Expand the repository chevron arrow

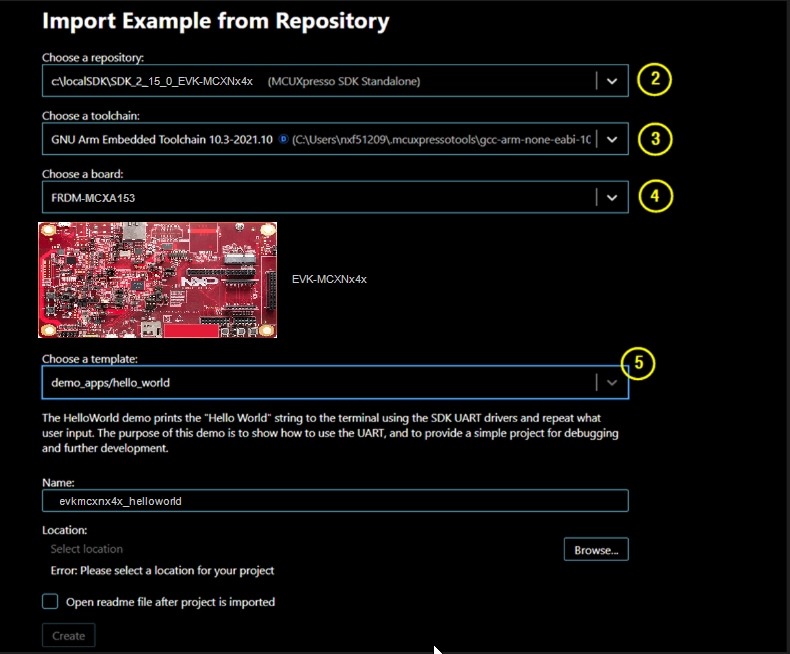tap(612, 81)
